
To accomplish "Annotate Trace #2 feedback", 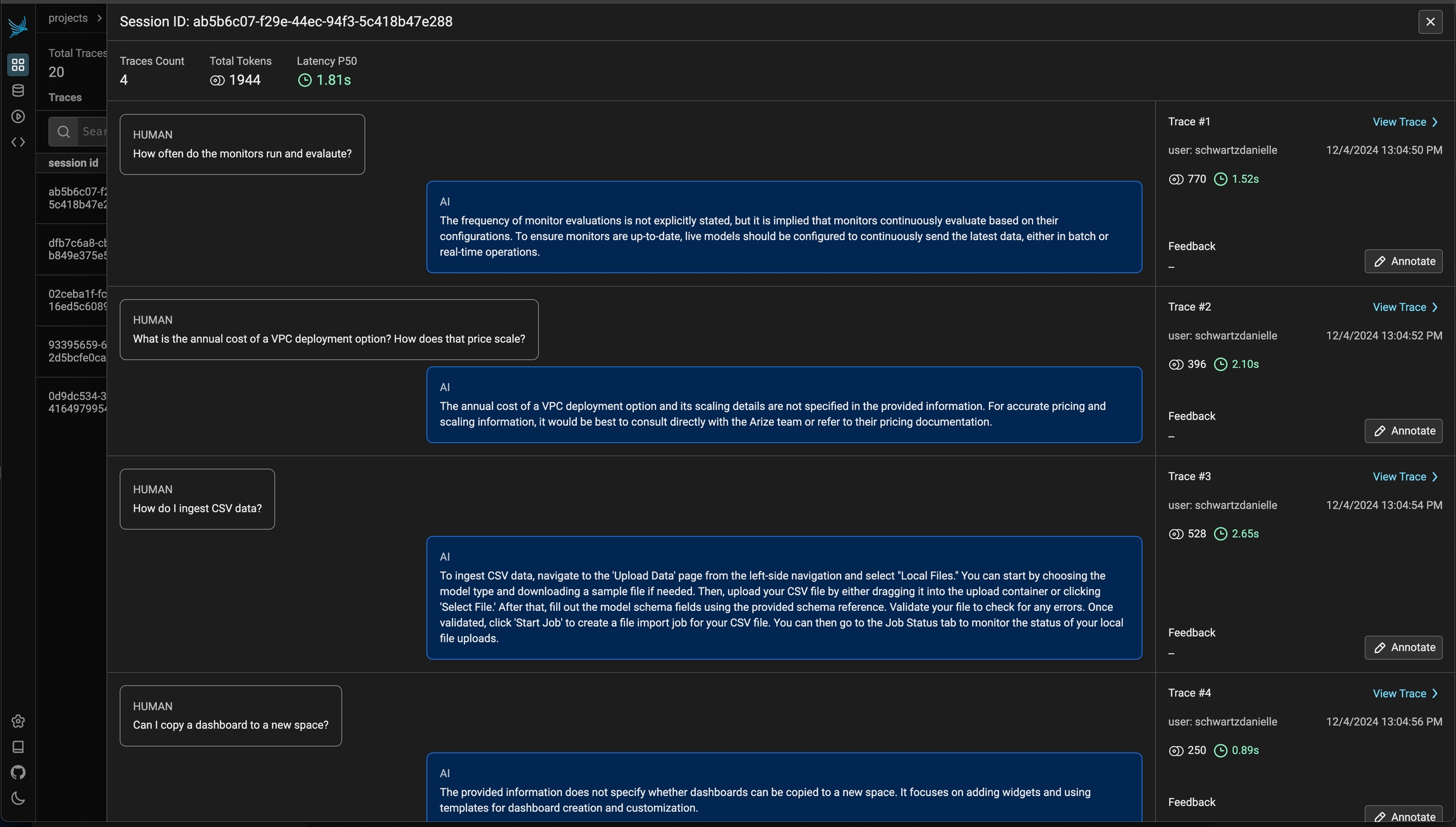I will tap(1403, 431).
